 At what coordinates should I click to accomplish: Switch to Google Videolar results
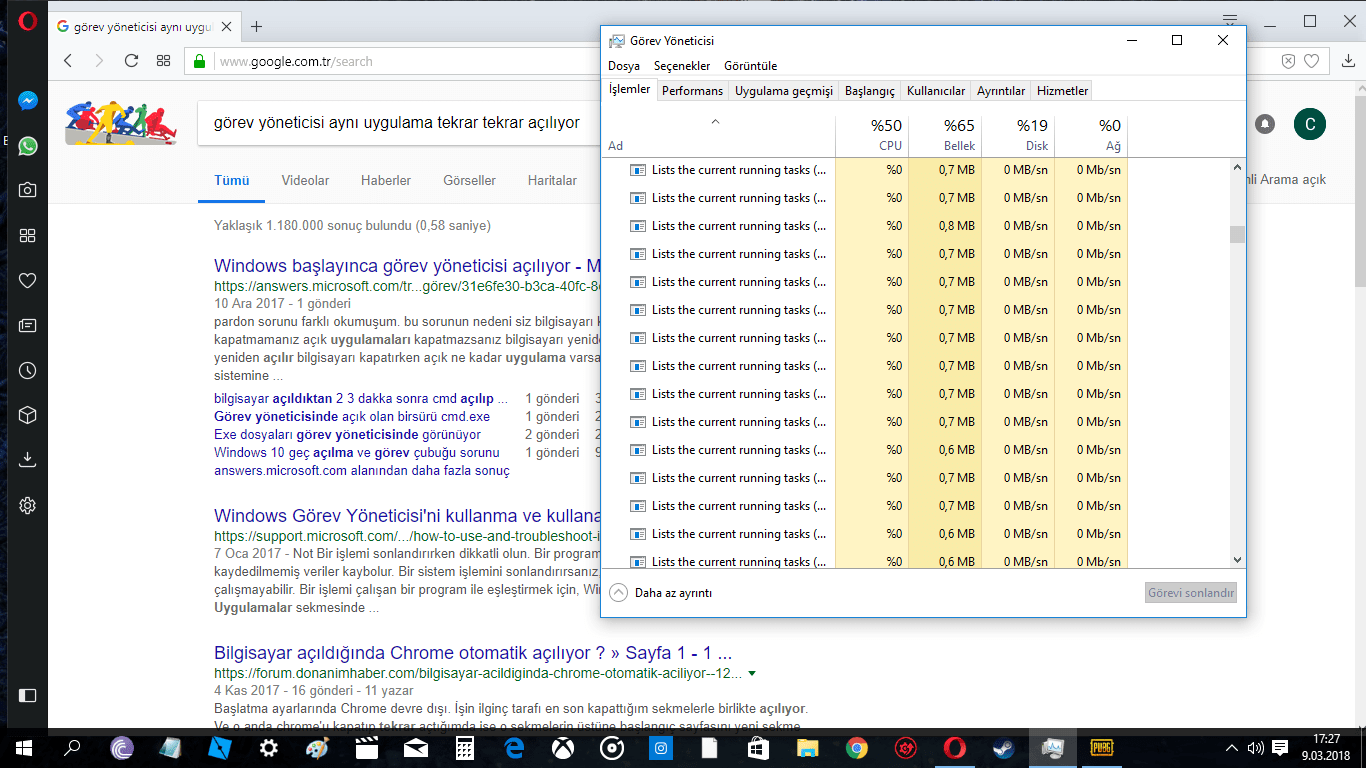pos(305,181)
